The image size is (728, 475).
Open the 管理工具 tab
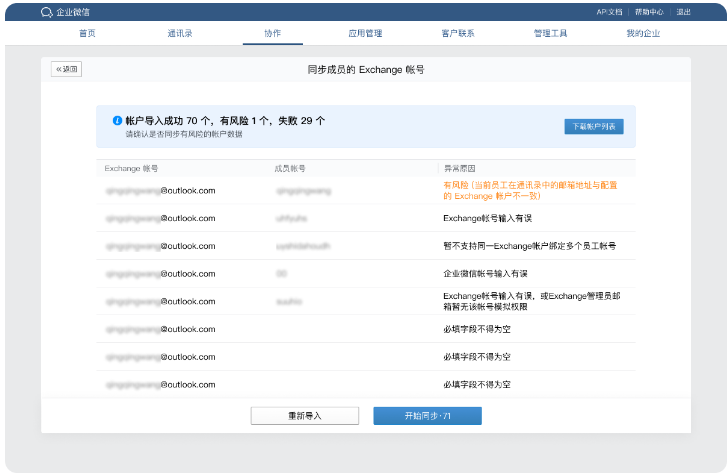click(x=550, y=33)
